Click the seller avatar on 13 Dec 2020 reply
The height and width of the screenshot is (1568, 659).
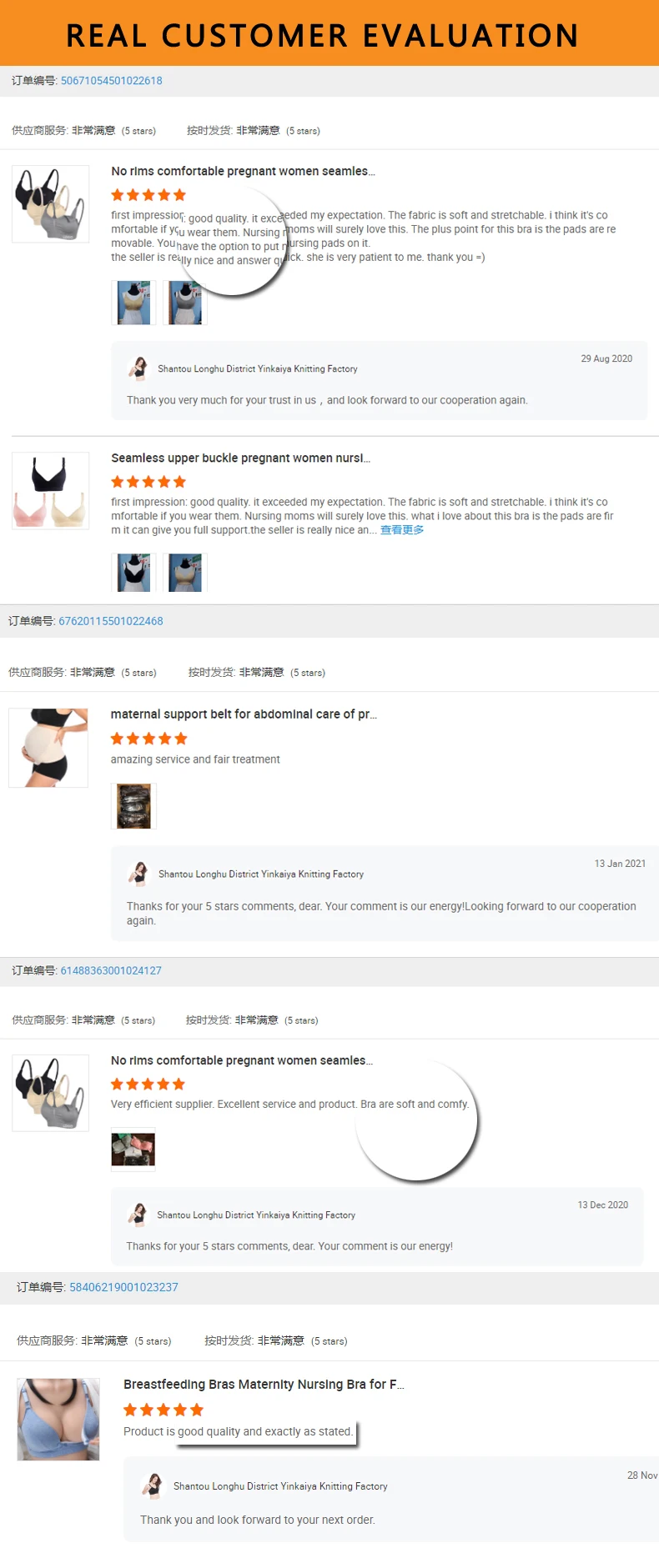tap(138, 1215)
